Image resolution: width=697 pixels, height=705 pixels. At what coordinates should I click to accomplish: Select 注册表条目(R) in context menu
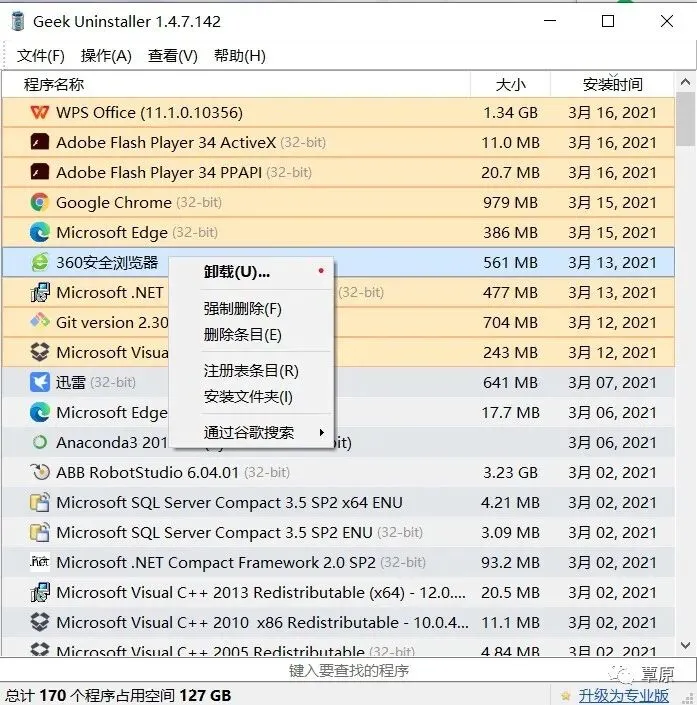(x=251, y=370)
